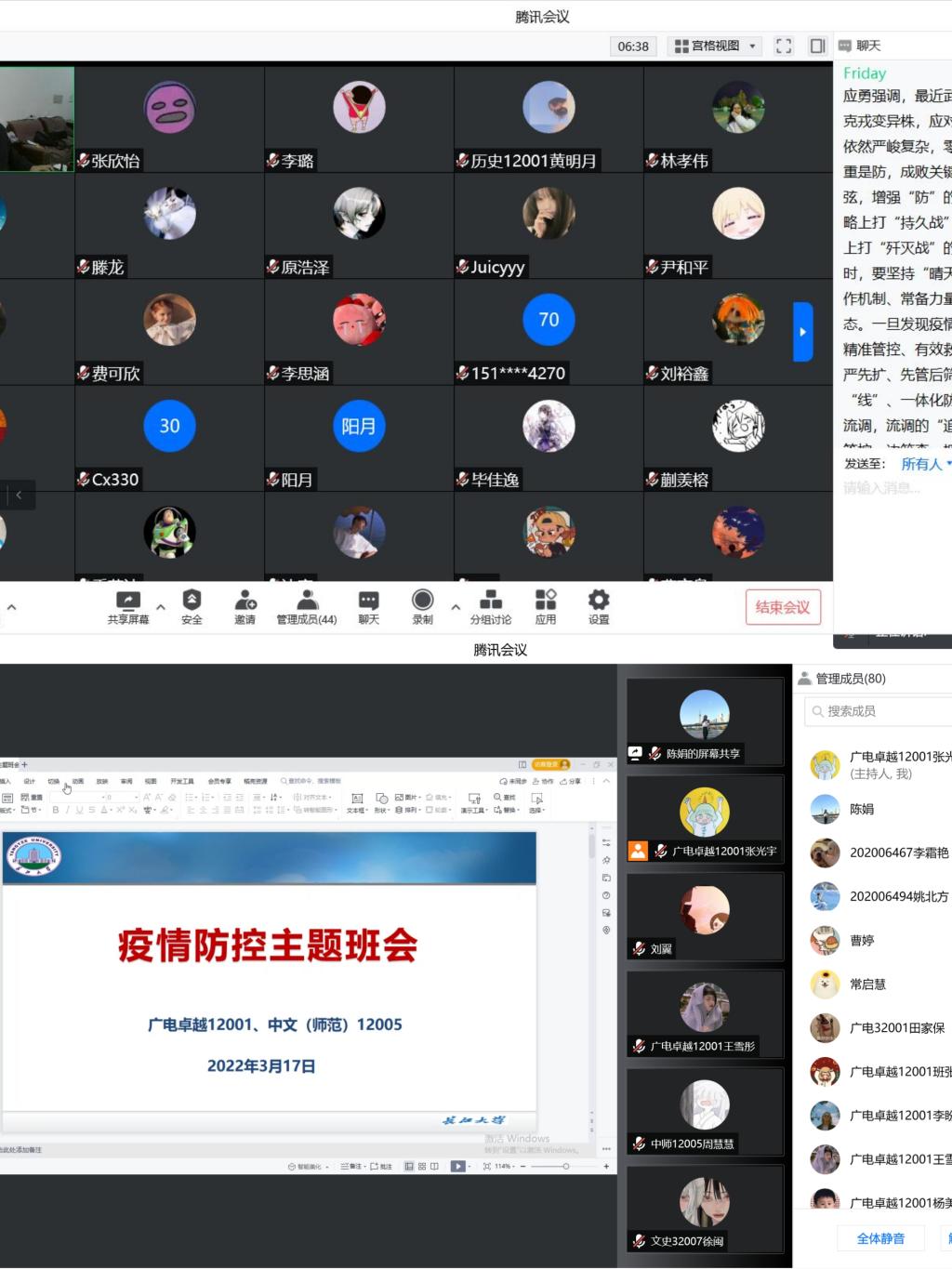Image resolution: width=952 pixels, height=1269 pixels.
Task: Toggle the side panel icon in top bar
Action: tap(817, 46)
